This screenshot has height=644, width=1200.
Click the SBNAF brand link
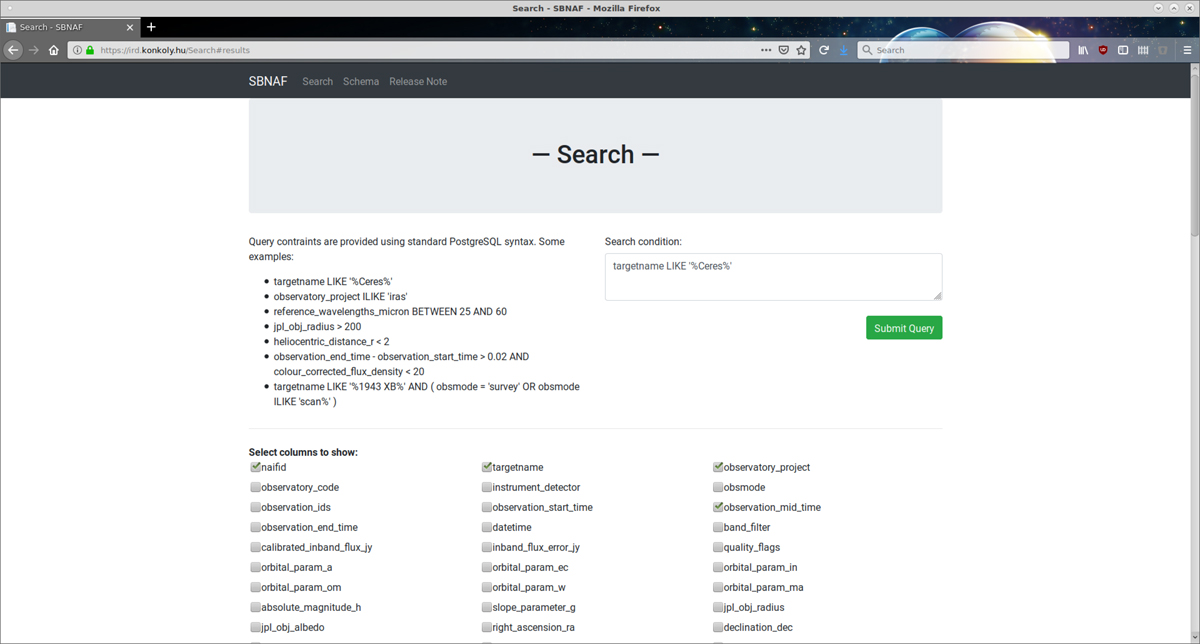coord(268,82)
